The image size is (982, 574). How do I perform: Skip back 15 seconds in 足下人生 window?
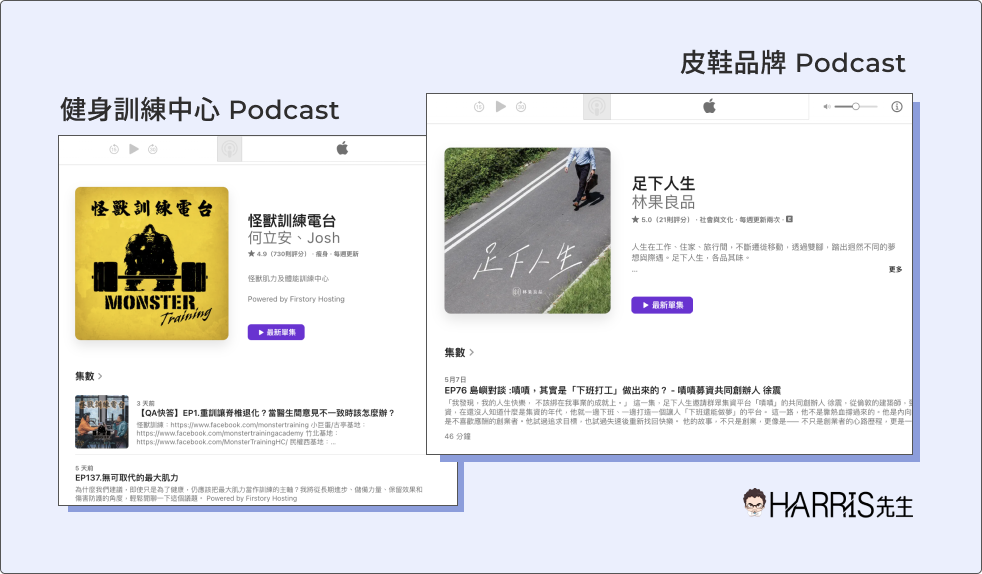pos(479,107)
